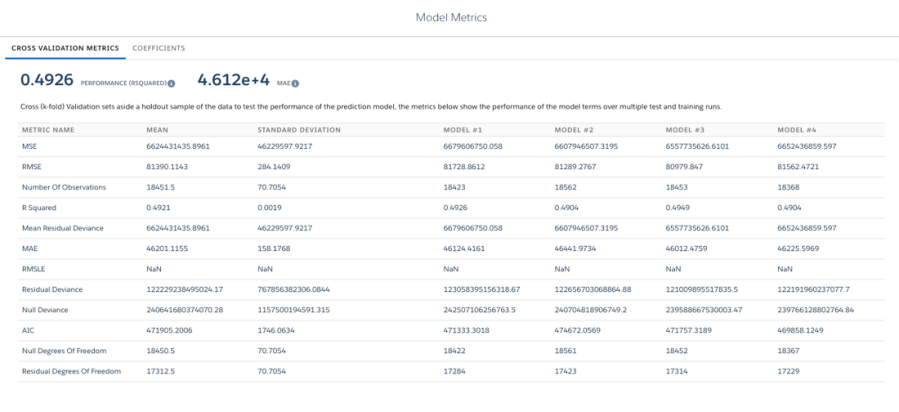Select the RMSE metric row label

pyautogui.click(x=31, y=166)
